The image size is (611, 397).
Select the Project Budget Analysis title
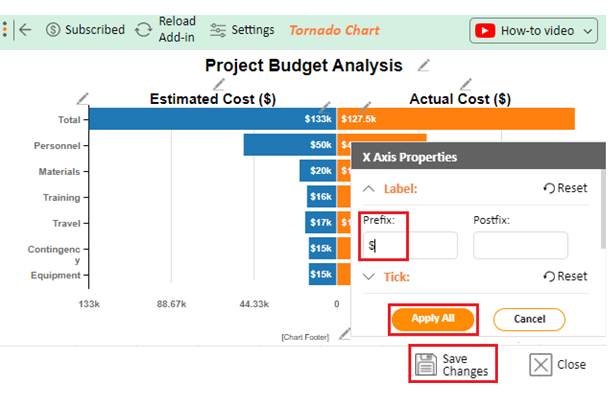click(304, 65)
